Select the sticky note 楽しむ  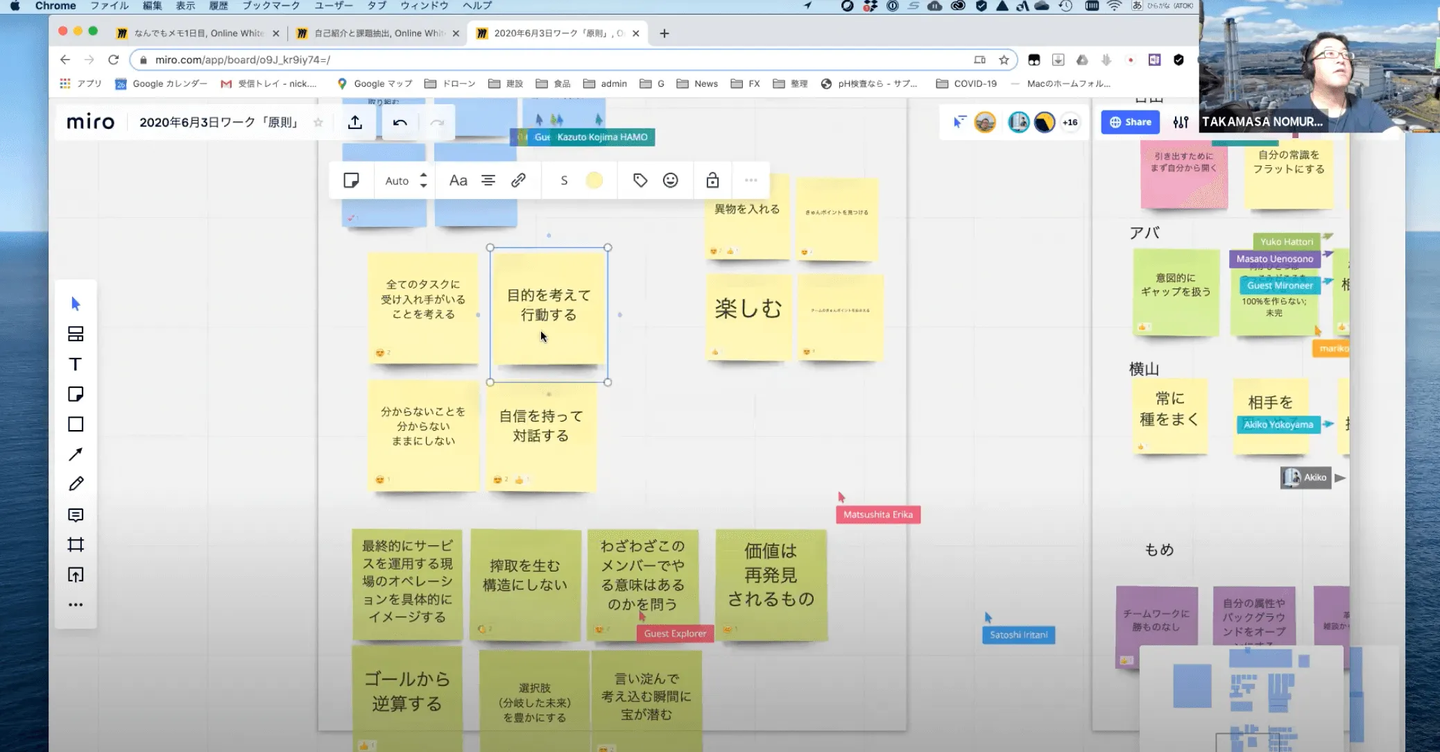748,317
